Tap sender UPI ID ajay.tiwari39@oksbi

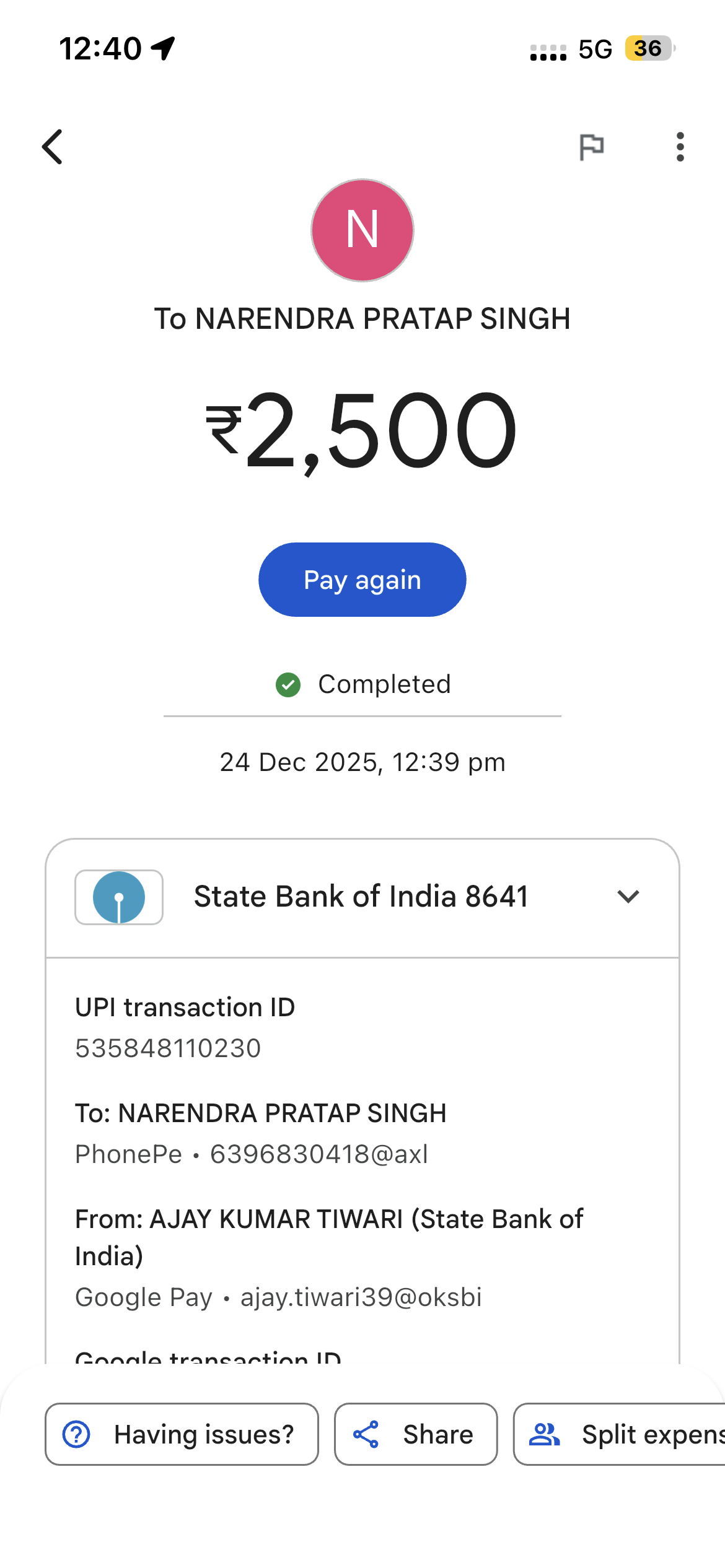pyautogui.click(x=361, y=1297)
